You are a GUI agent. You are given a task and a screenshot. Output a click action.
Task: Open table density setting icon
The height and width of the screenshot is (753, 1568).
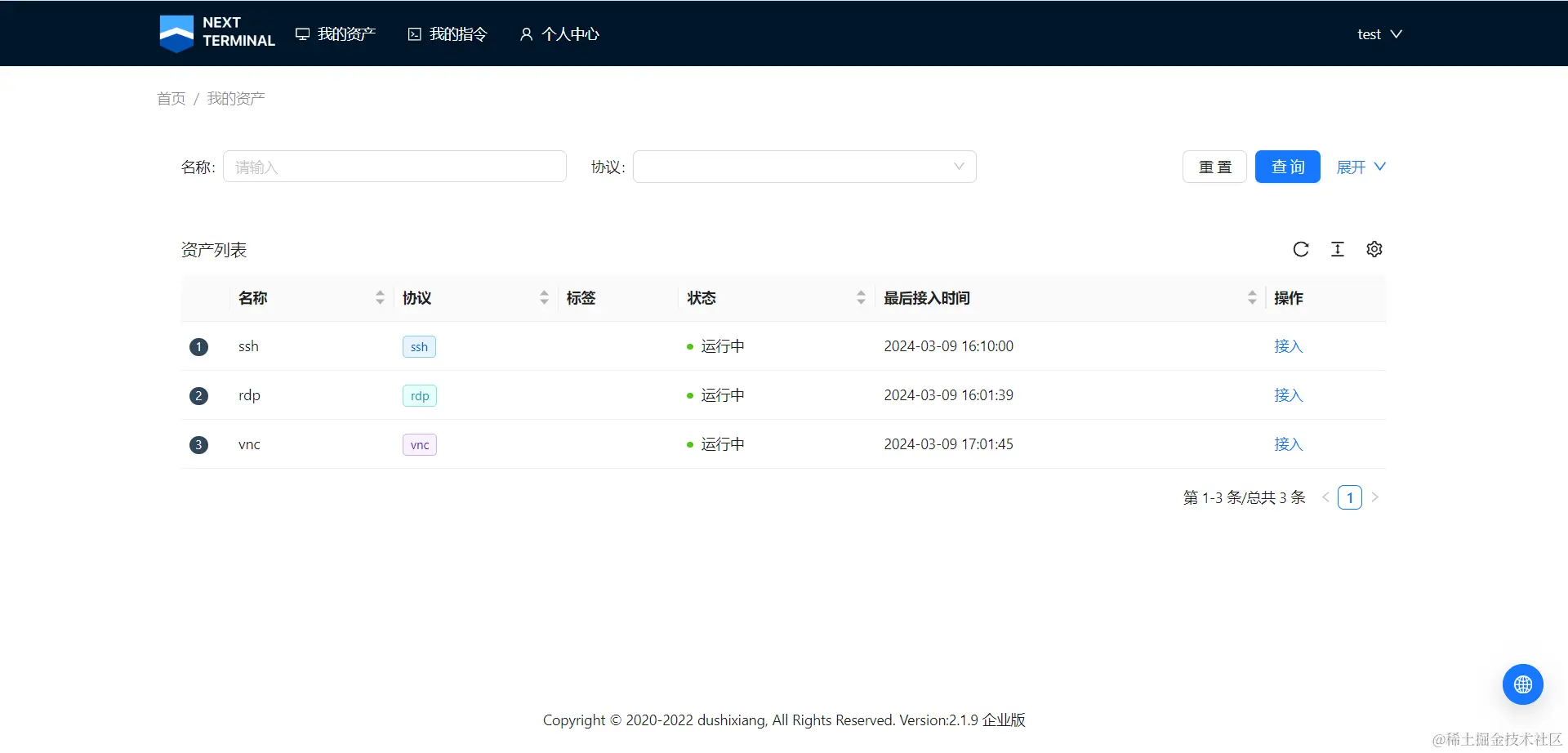coord(1338,249)
